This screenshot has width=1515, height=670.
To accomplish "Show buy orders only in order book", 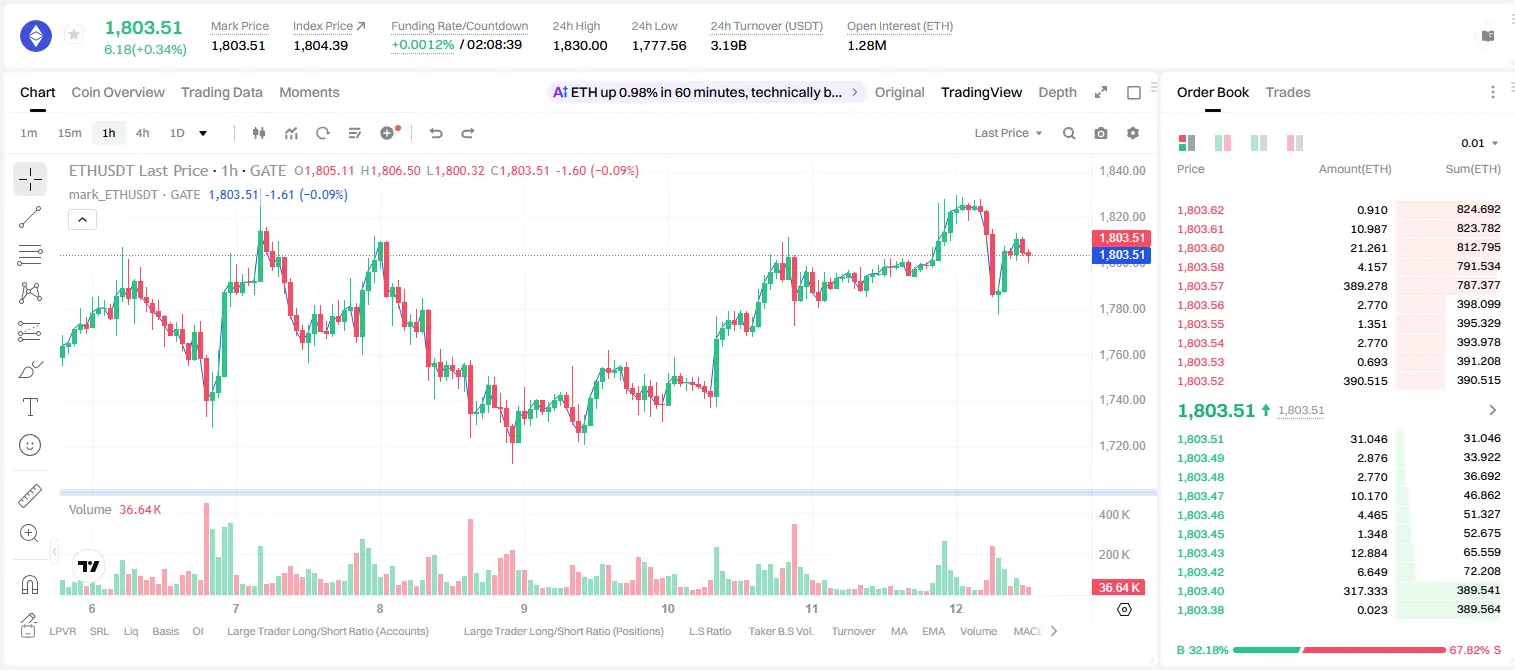I will click(x=1258, y=143).
